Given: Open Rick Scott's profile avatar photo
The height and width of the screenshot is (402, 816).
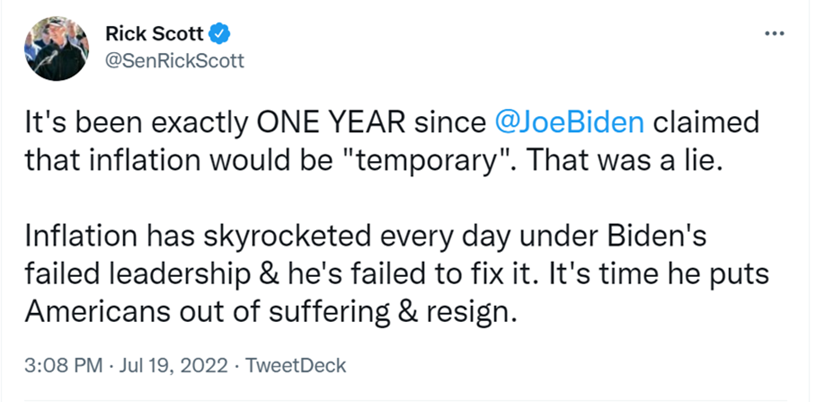Looking at the screenshot, I should (x=57, y=48).
